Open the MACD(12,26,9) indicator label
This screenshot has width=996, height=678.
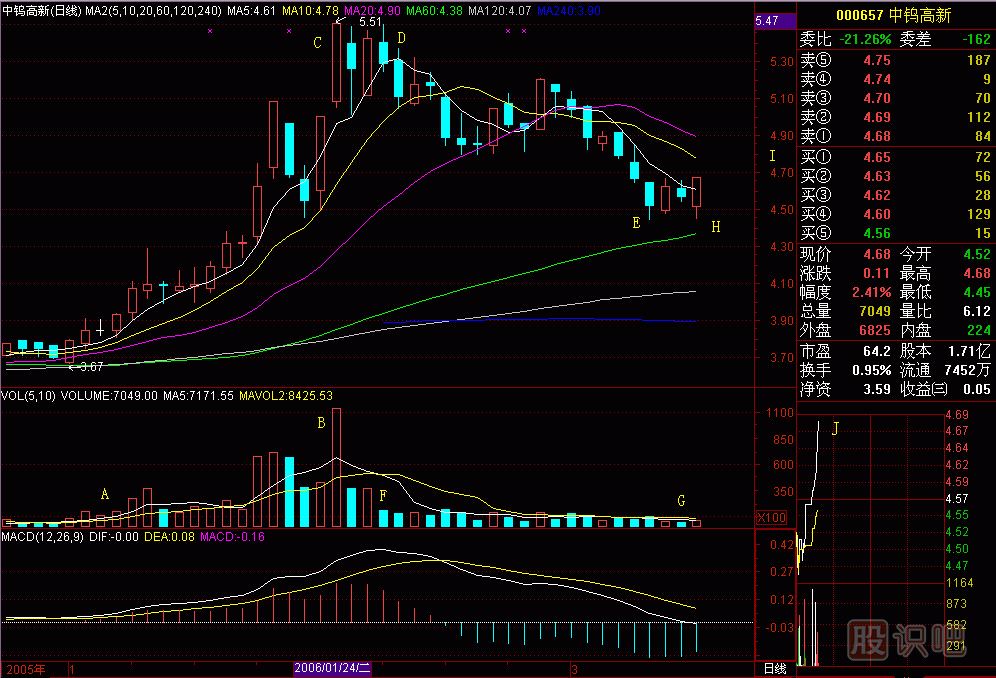[44, 537]
